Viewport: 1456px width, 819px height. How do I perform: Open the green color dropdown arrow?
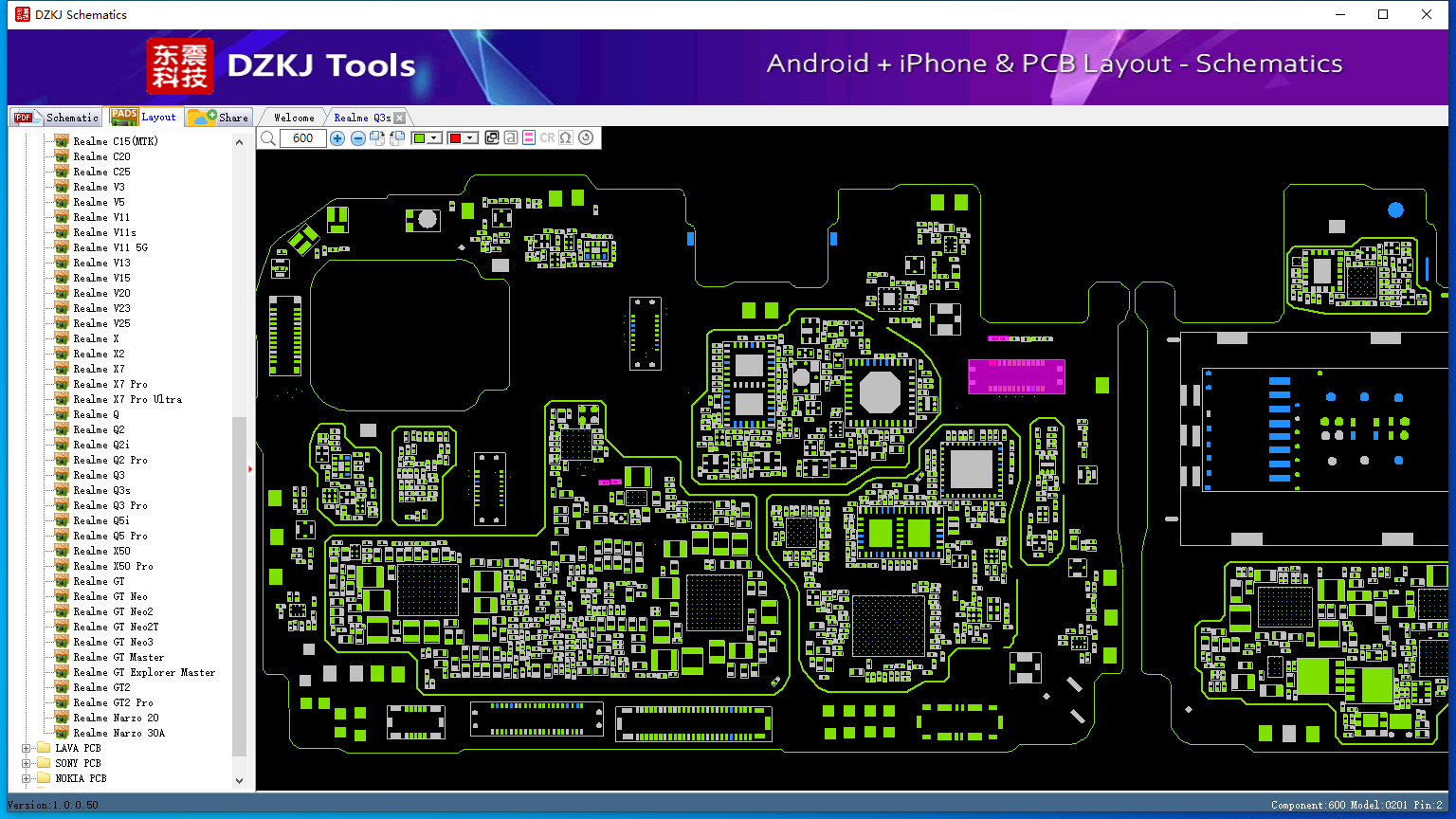coord(434,138)
